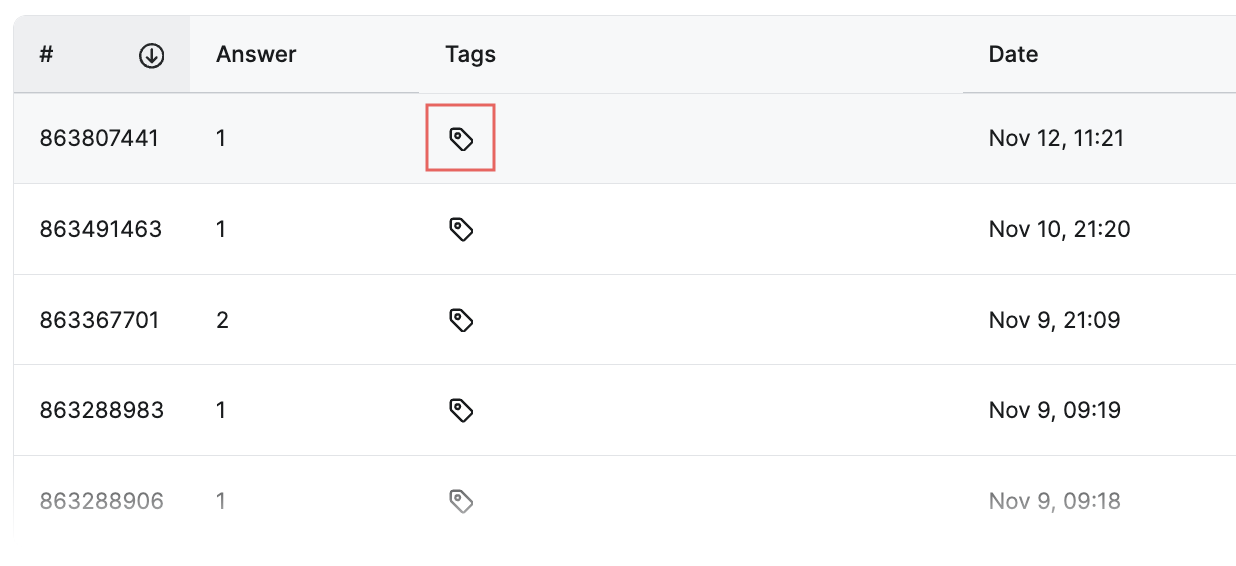The height and width of the screenshot is (566, 1236).
Task: Click the # column header label
Action: [46, 54]
